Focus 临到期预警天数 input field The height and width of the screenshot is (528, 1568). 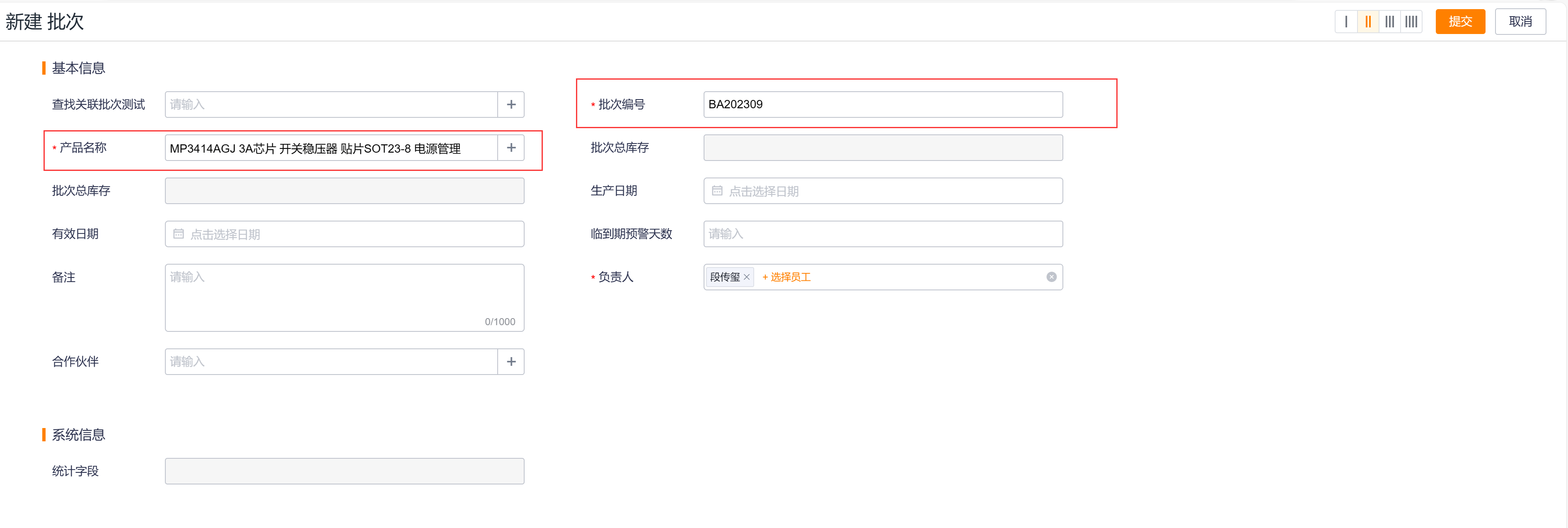(883, 234)
